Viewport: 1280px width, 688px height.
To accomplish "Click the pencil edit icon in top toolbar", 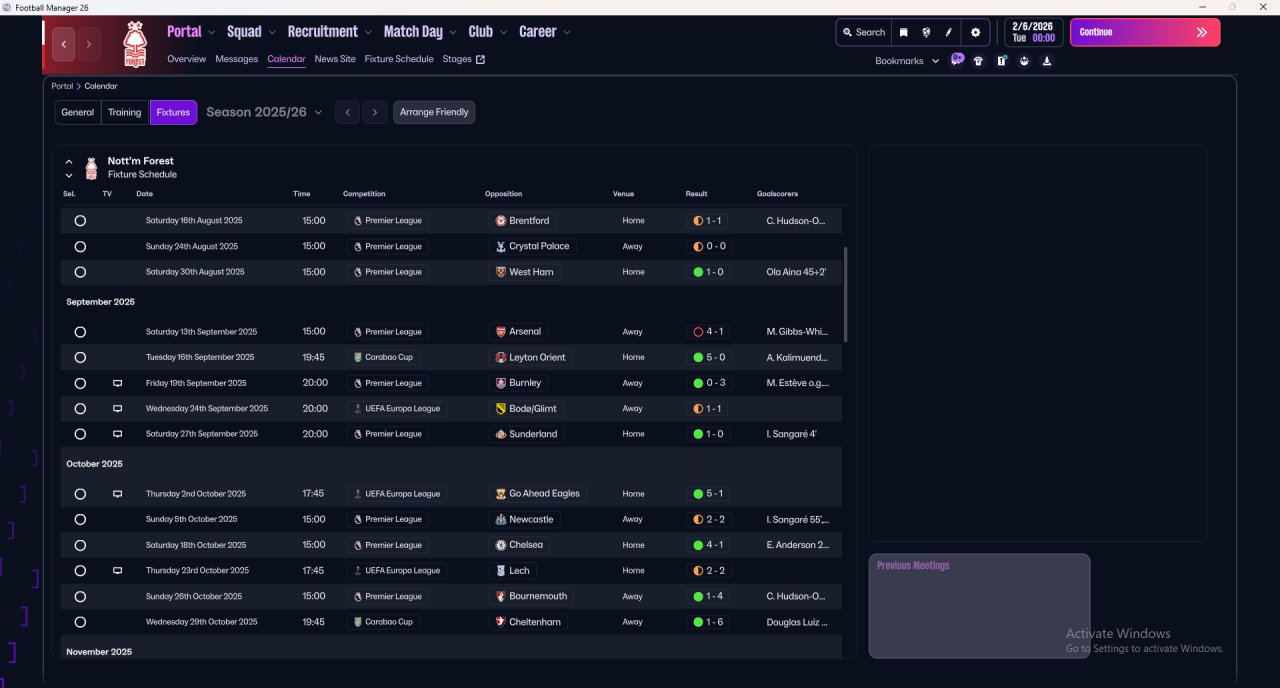I will tap(949, 32).
